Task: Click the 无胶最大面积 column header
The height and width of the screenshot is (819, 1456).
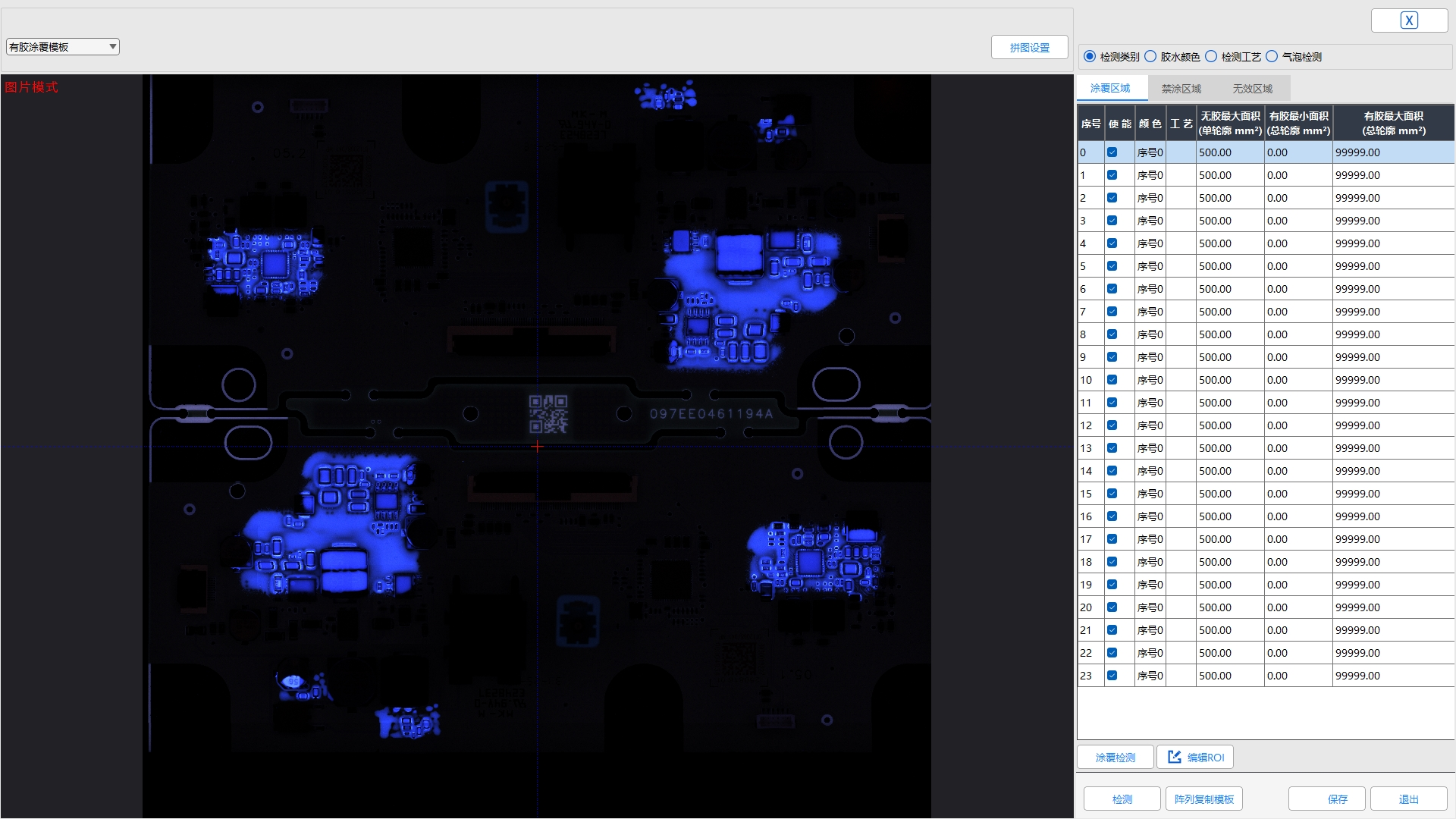Action: coord(1230,124)
